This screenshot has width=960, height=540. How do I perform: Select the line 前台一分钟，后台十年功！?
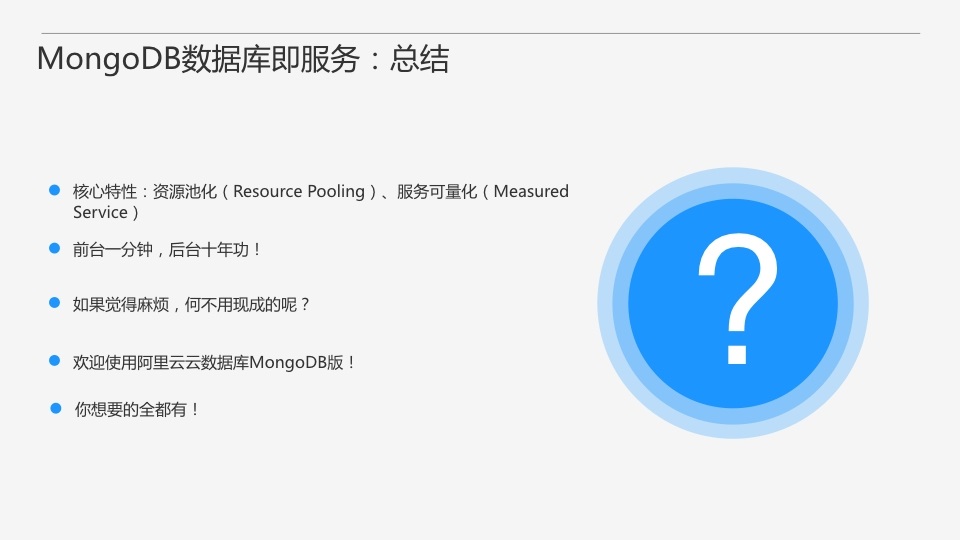point(168,249)
